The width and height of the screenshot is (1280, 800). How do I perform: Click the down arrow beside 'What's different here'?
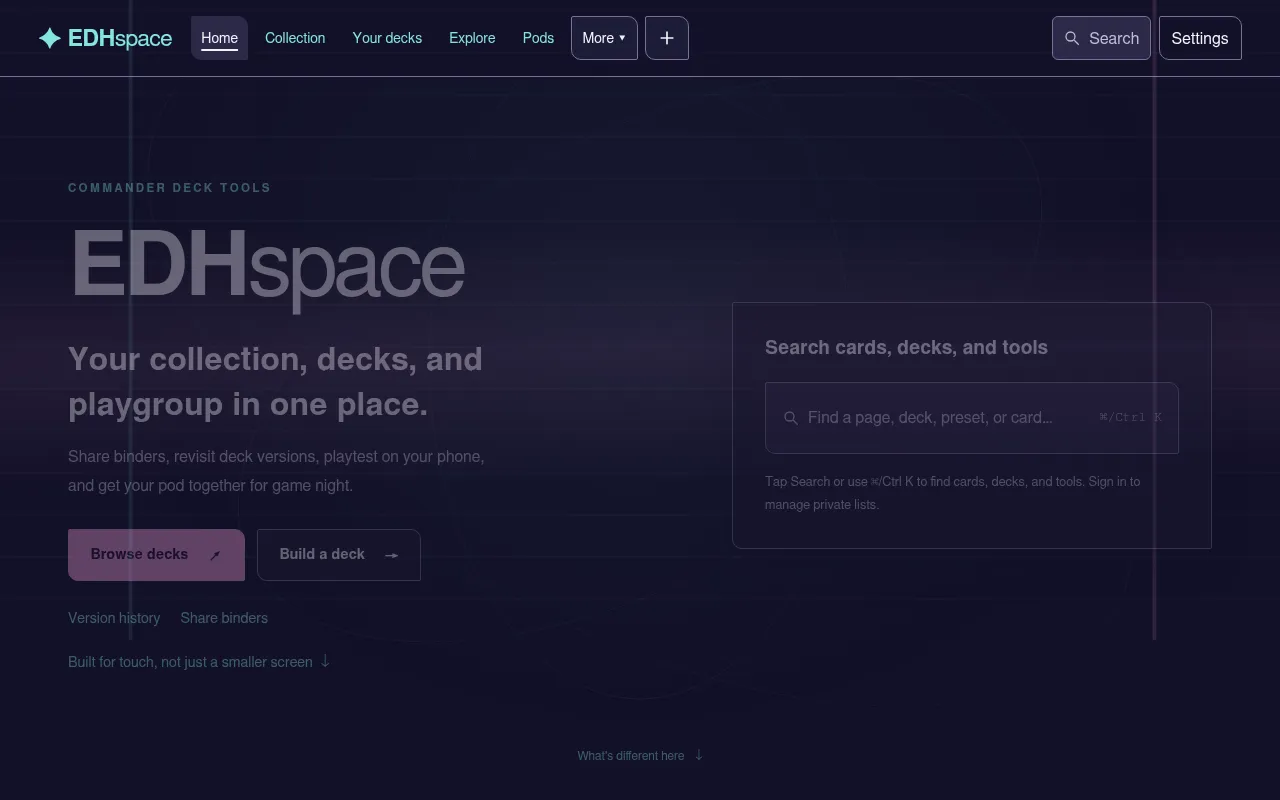tap(699, 755)
